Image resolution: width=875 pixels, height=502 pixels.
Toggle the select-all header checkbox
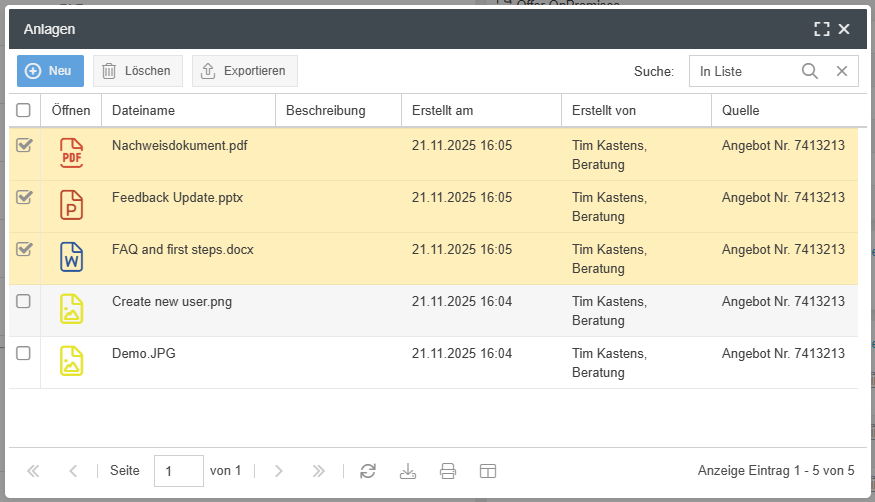click(x=24, y=111)
